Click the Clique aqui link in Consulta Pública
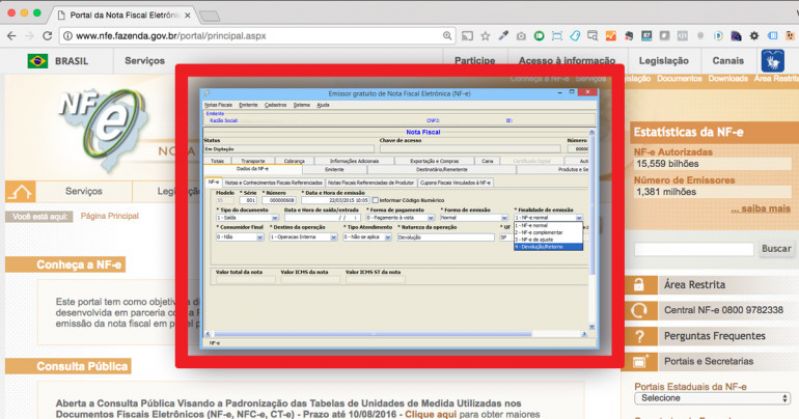The image size is (799, 419). (431, 414)
